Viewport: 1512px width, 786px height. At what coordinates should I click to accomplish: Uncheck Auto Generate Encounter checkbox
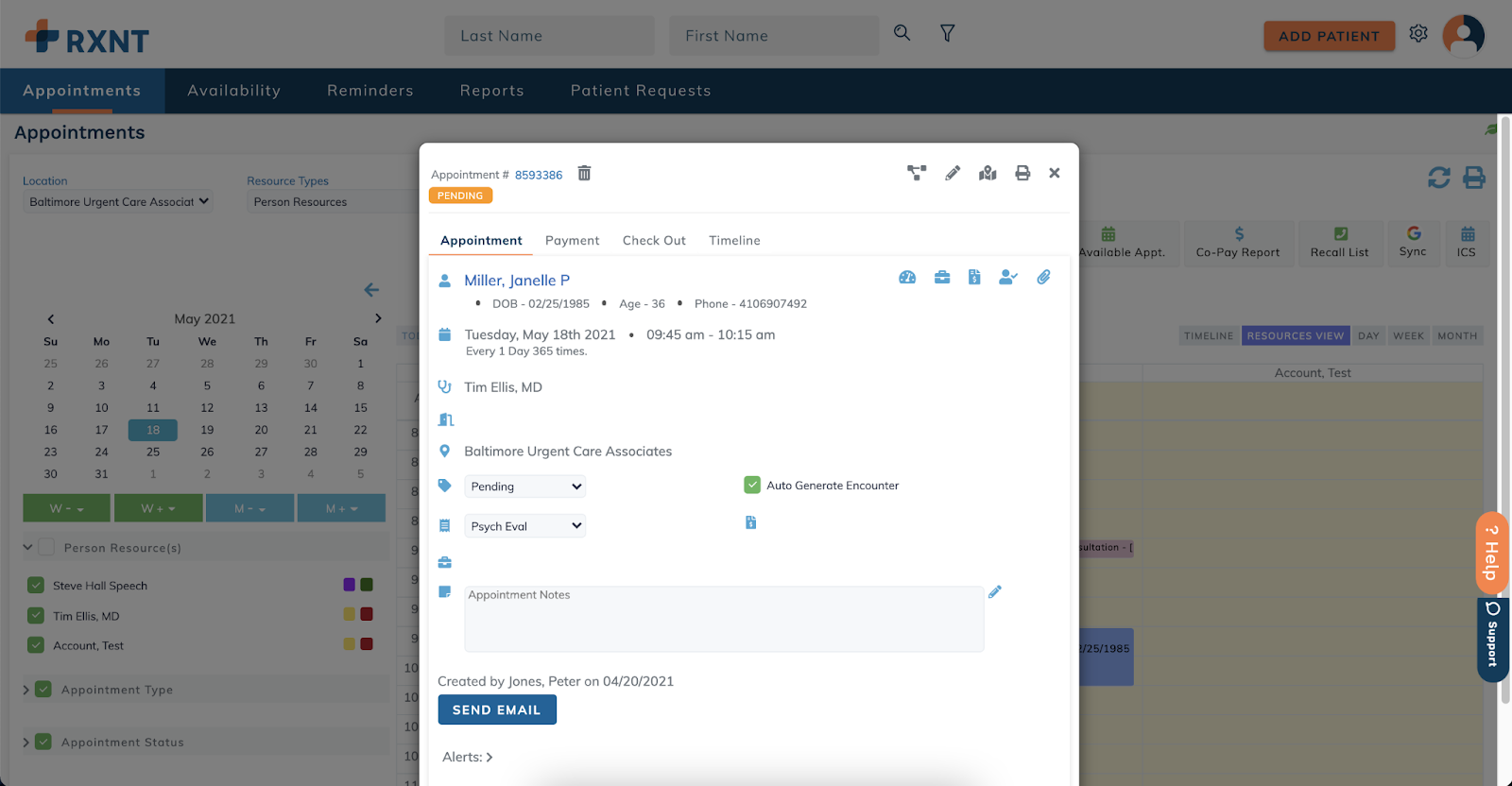click(x=752, y=486)
